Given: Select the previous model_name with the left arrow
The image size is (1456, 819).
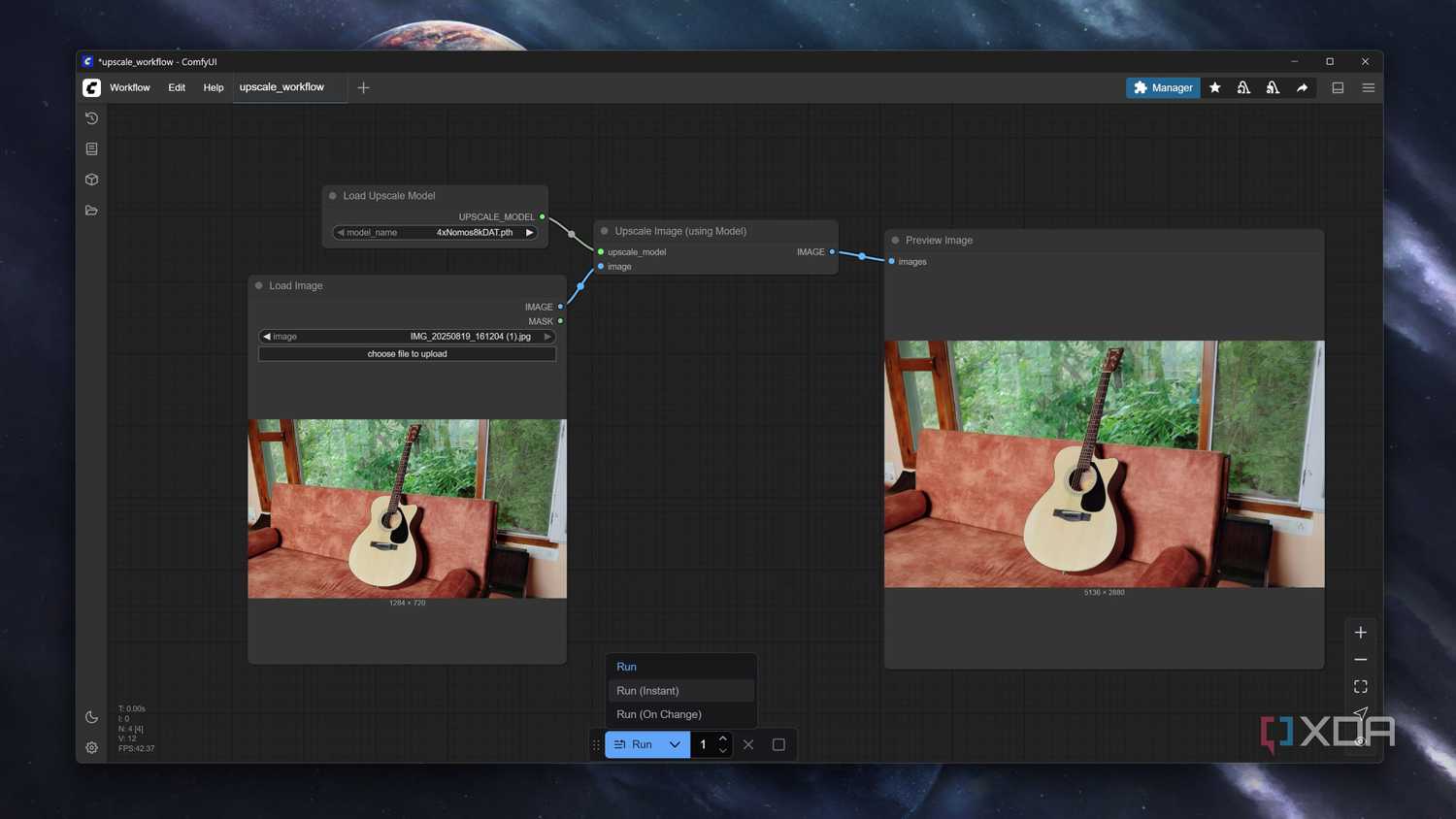Looking at the screenshot, I should tap(341, 233).
